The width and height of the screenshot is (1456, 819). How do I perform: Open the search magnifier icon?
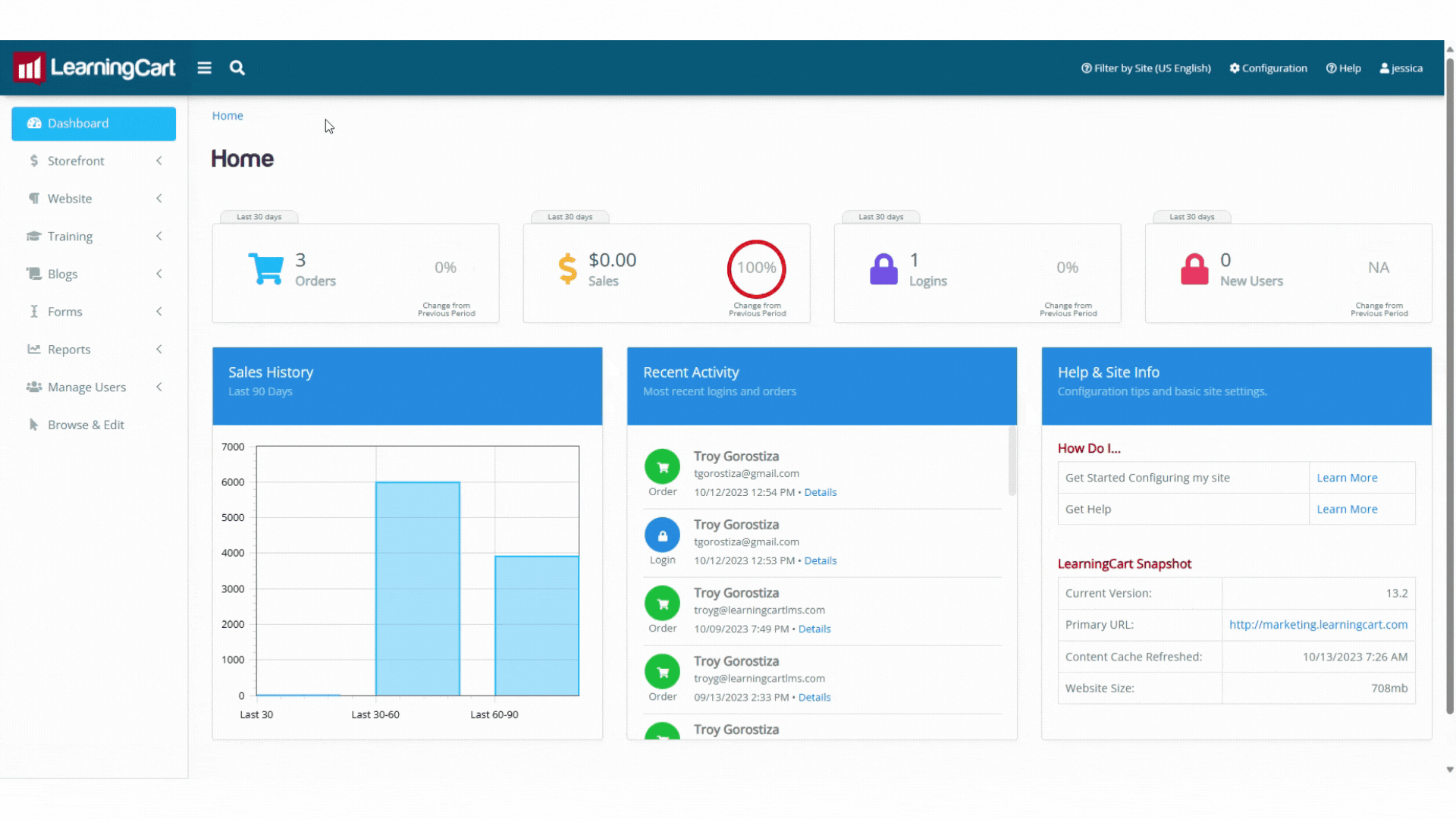click(x=237, y=68)
